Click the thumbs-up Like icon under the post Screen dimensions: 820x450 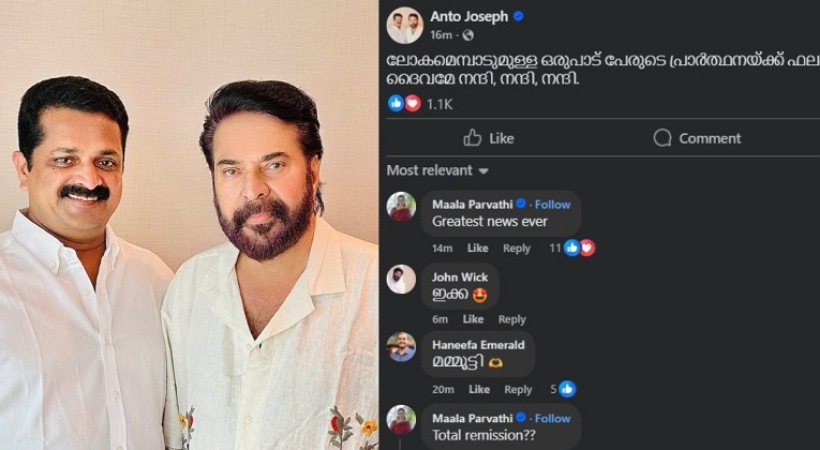coord(472,138)
